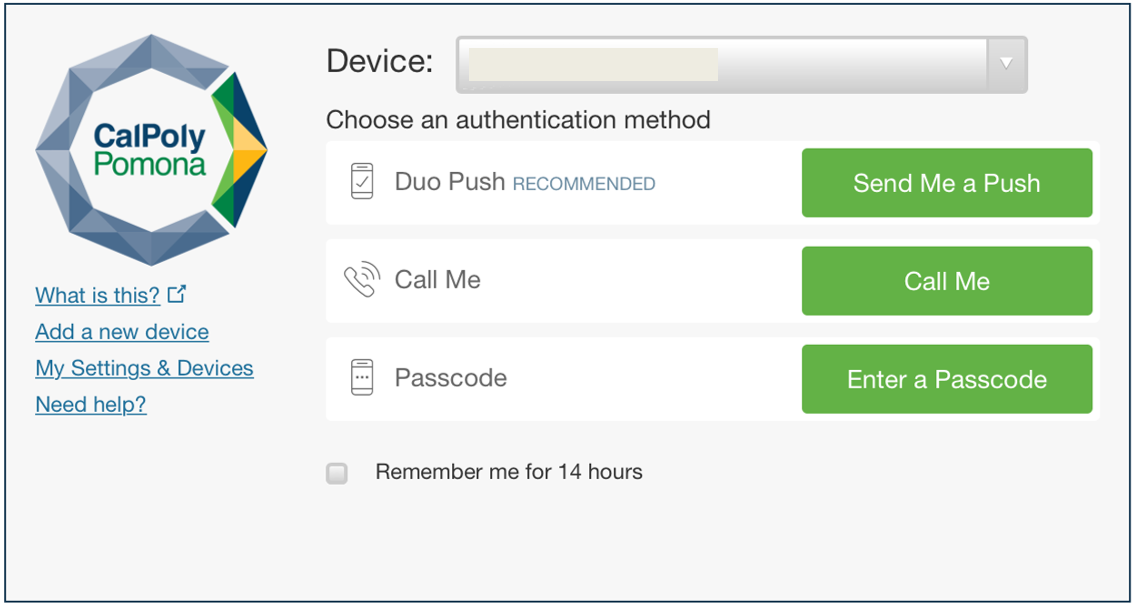Image resolution: width=1132 pixels, height=608 pixels.
Task: Click the Passcode method row label
Action: [x=450, y=378]
